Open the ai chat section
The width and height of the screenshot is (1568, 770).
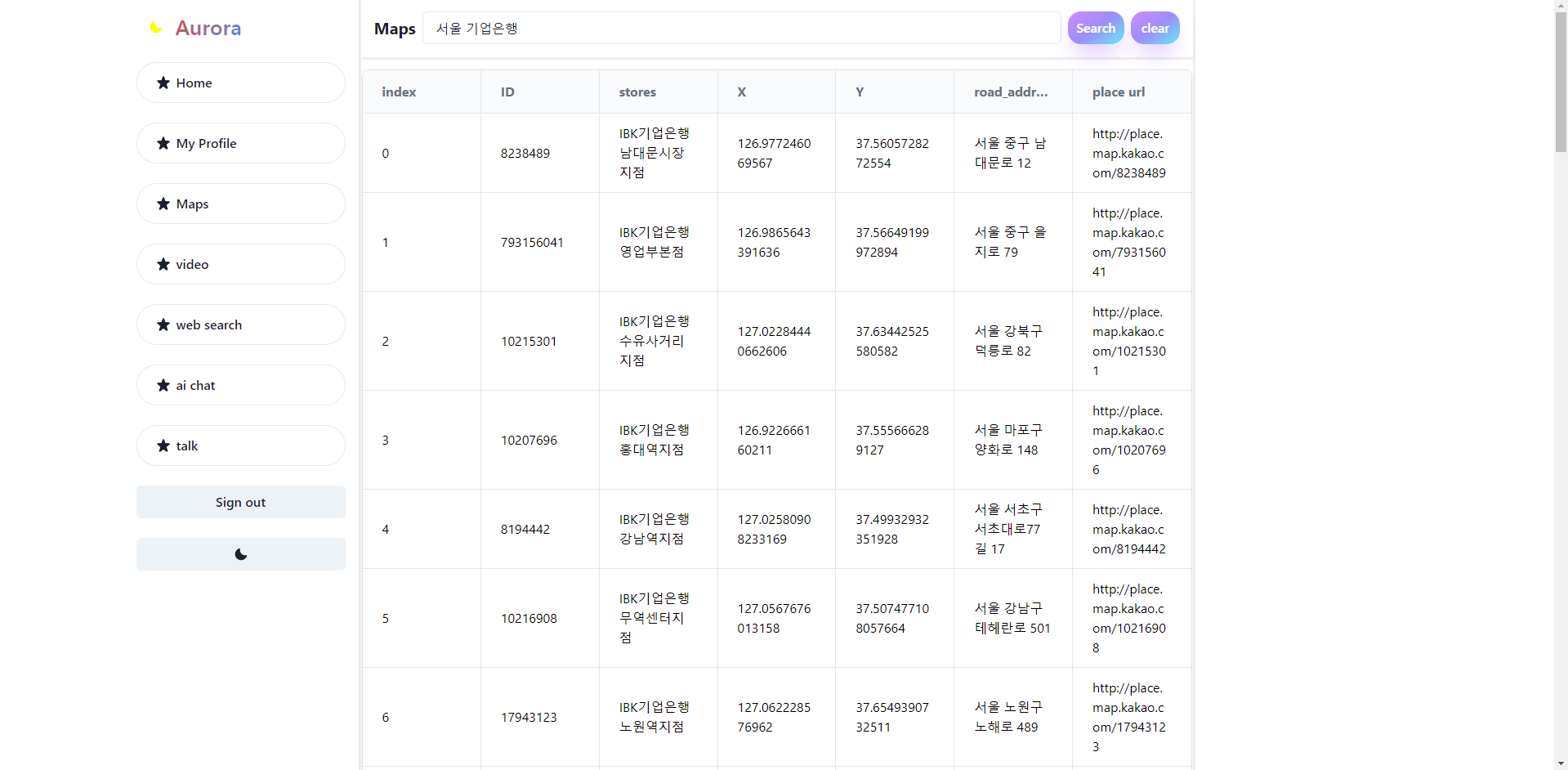point(241,385)
